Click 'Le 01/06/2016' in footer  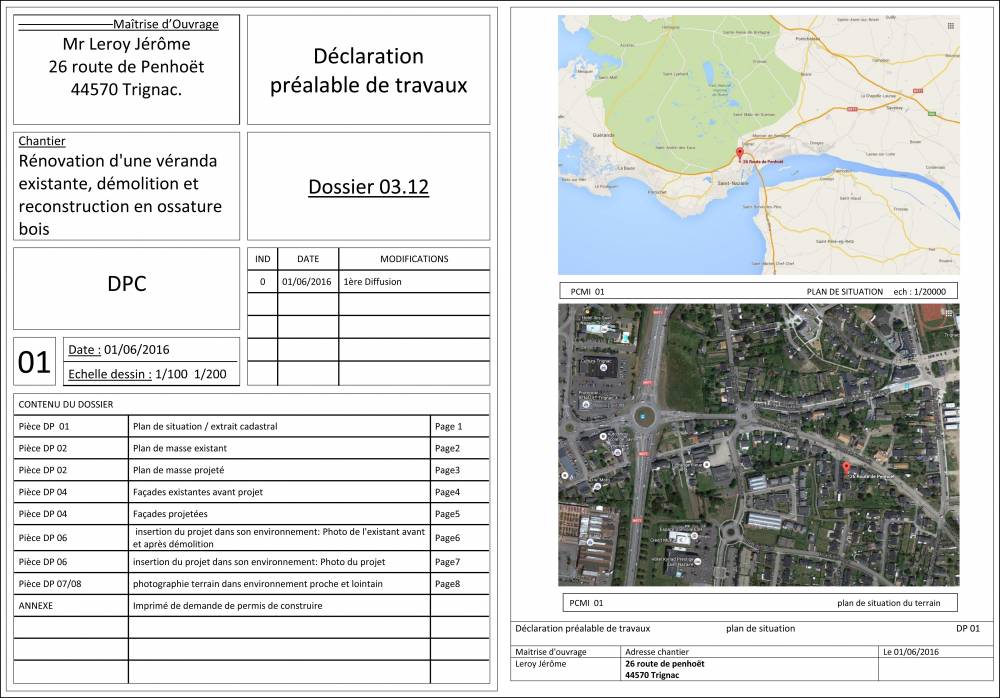911,652
